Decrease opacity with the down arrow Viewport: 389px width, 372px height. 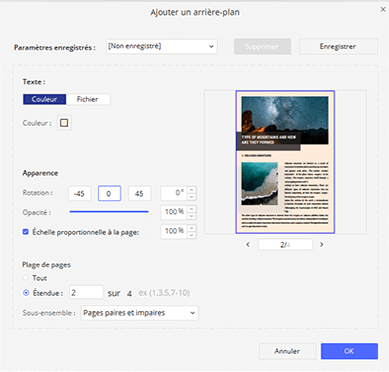192,216
